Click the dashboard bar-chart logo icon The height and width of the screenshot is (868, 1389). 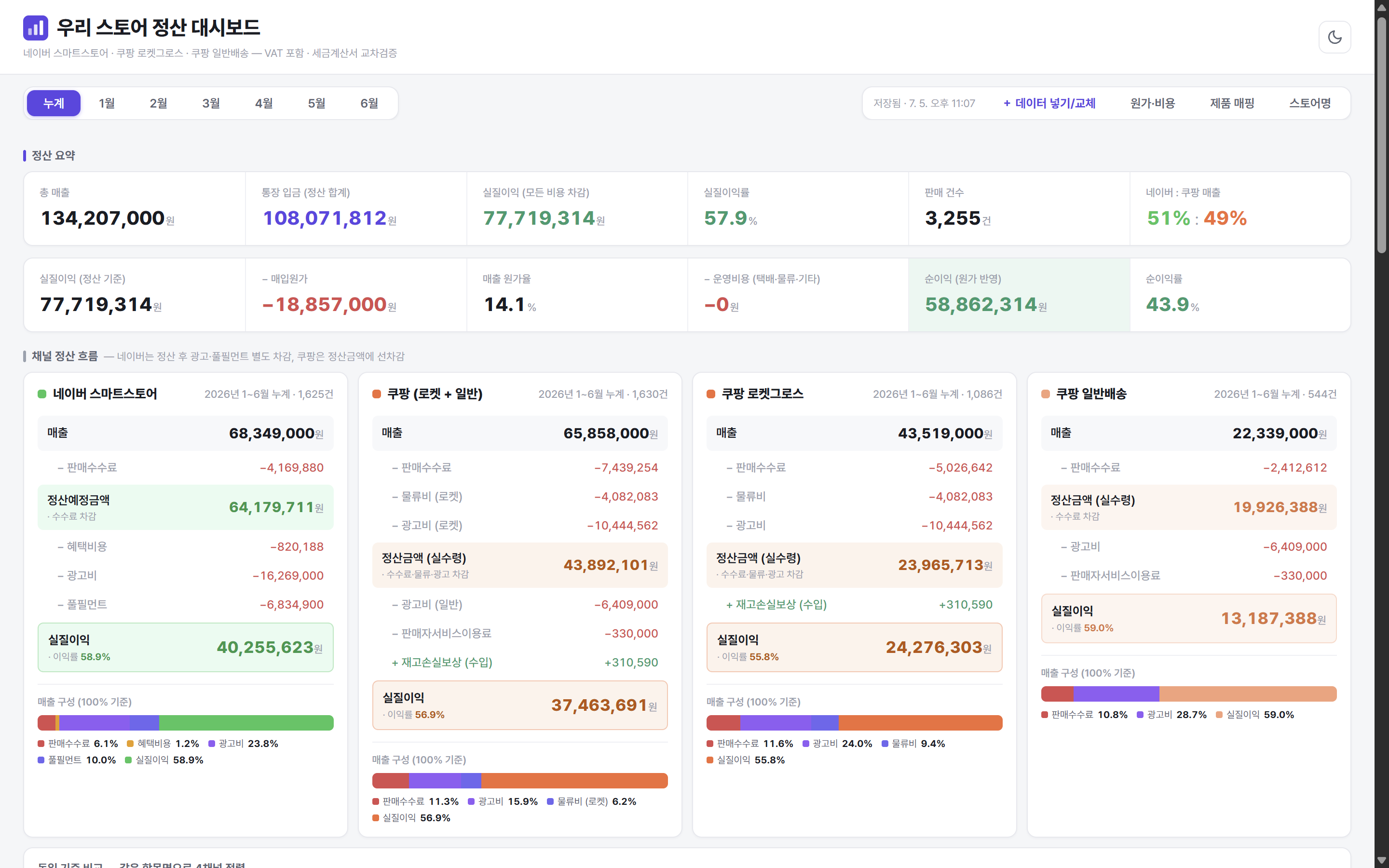[x=36, y=27]
